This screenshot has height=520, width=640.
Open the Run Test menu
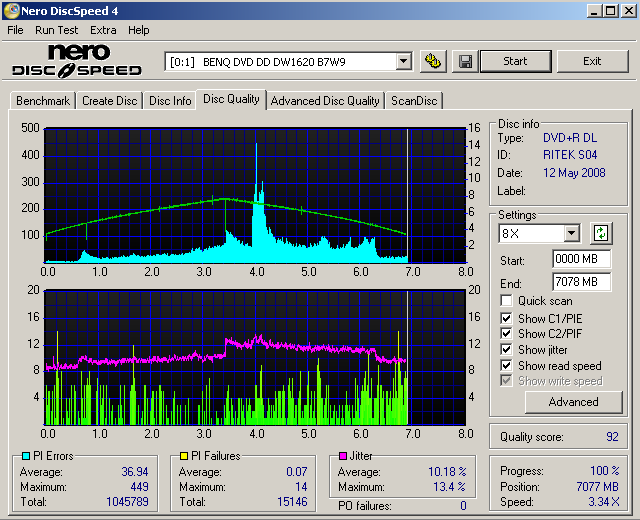pos(56,30)
